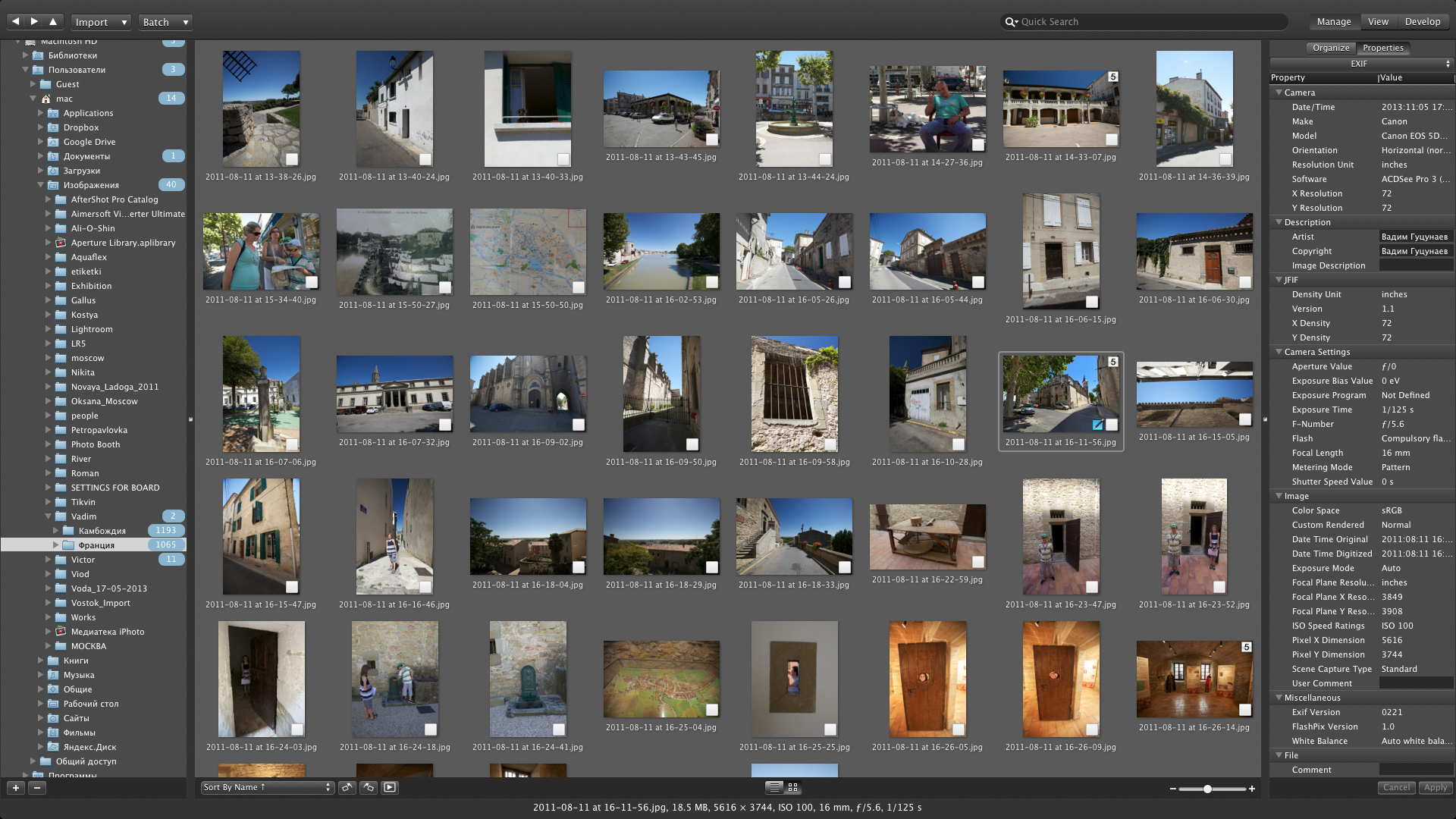This screenshot has height=819, width=1456.
Task: Click the Dropbox folder icon
Action: [54, 127]
